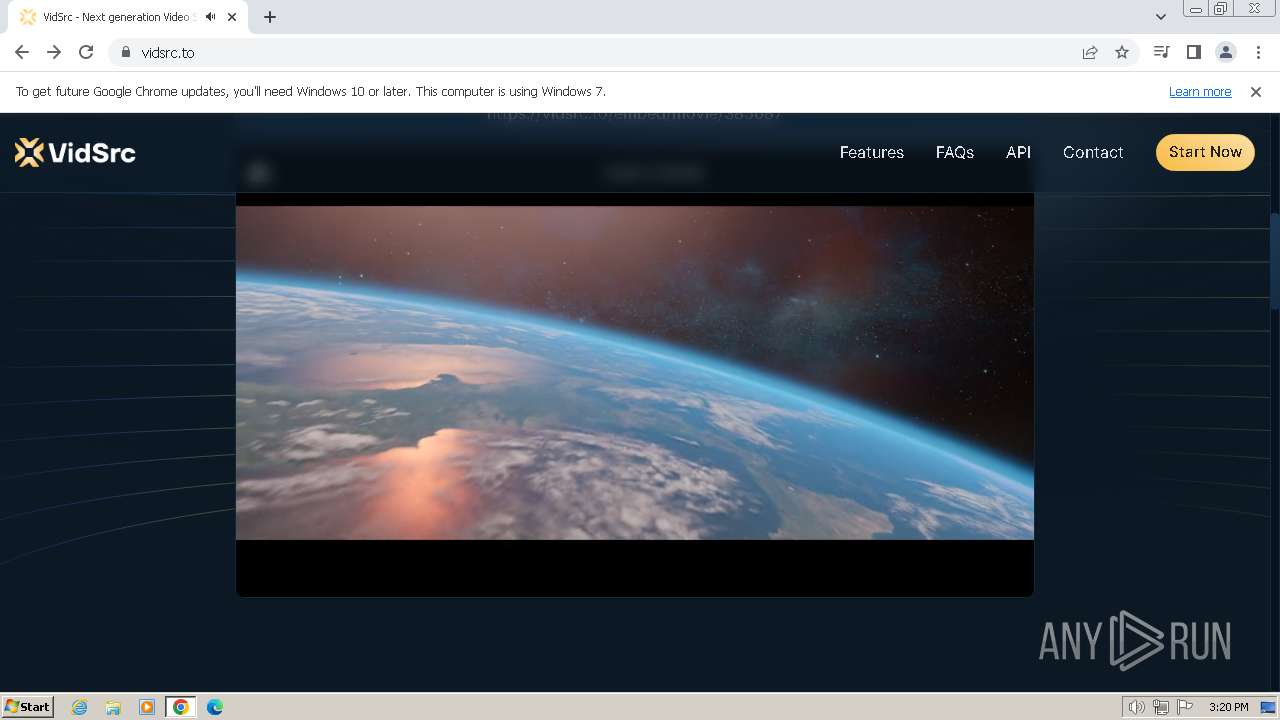The height and width of the screenshot is (720, 1280).
Task: Launch Microsoft Edge from taskbar
Action: coord(215,707)
